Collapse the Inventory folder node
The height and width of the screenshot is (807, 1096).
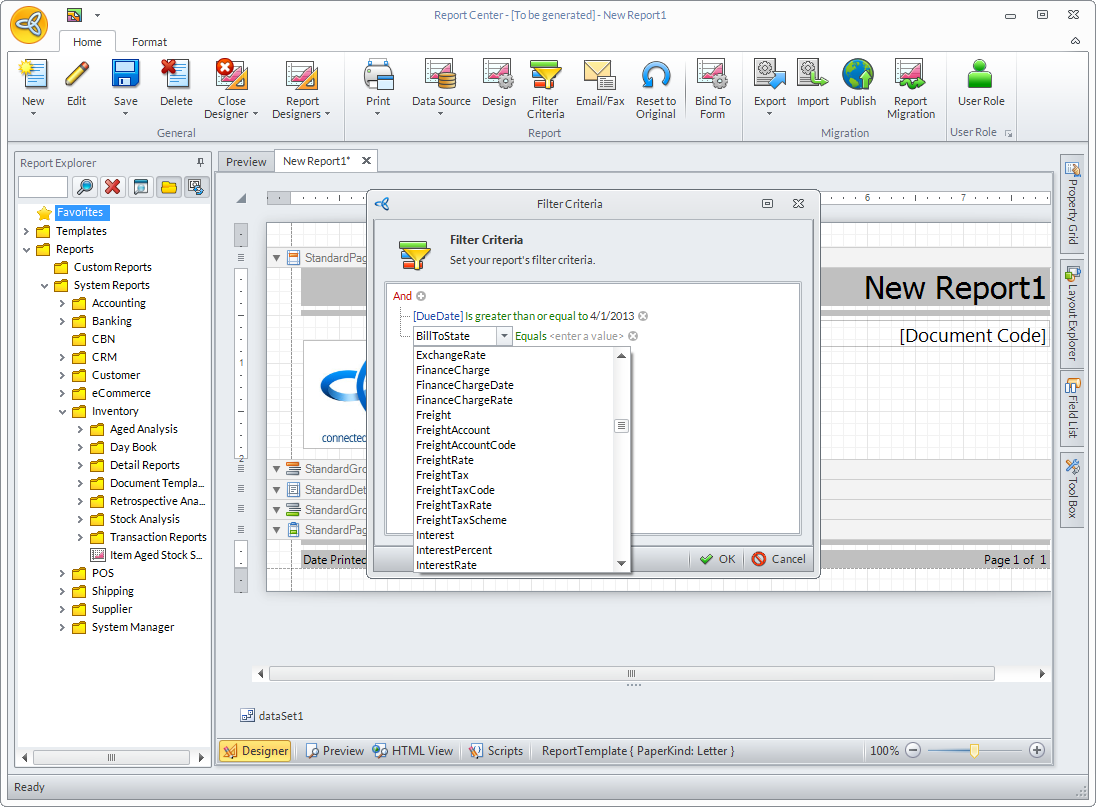click(63, 411)
